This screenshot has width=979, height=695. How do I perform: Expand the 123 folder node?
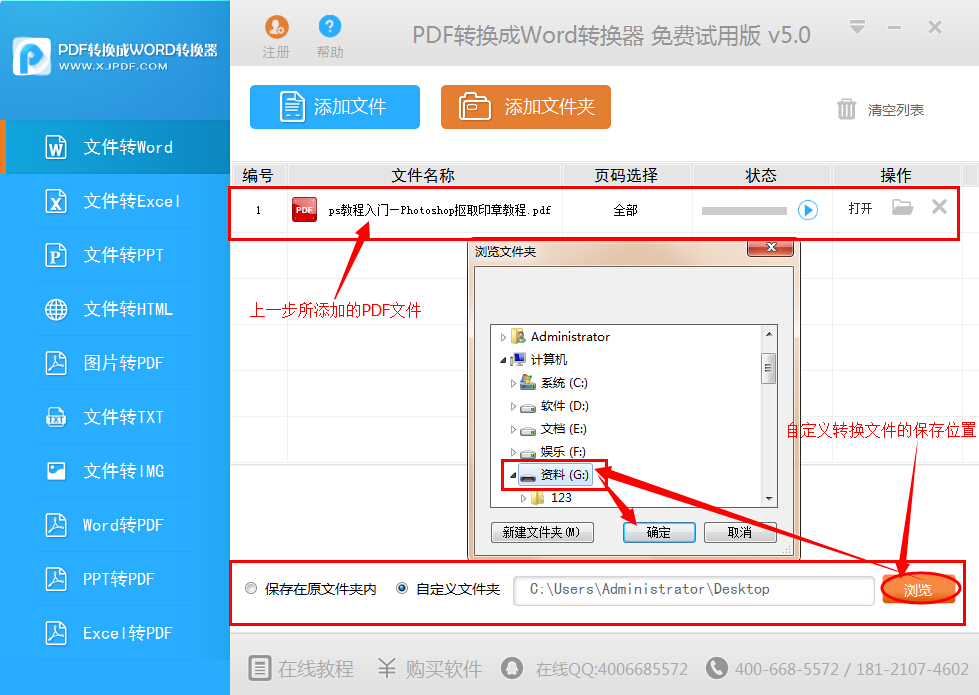[523, 498]
